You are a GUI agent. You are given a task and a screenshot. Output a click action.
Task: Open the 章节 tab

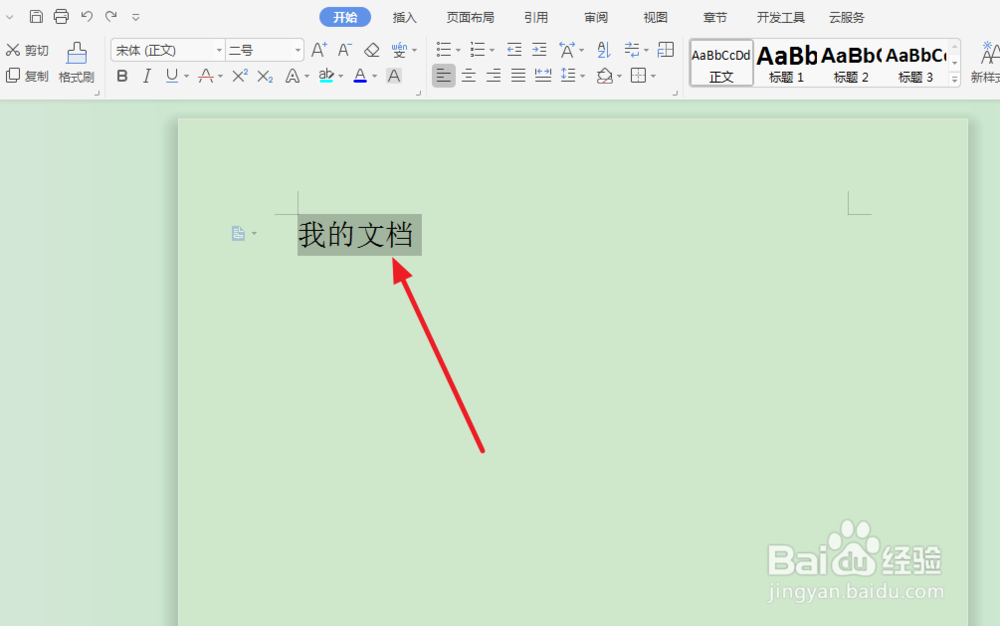click(x=714, y=17)
